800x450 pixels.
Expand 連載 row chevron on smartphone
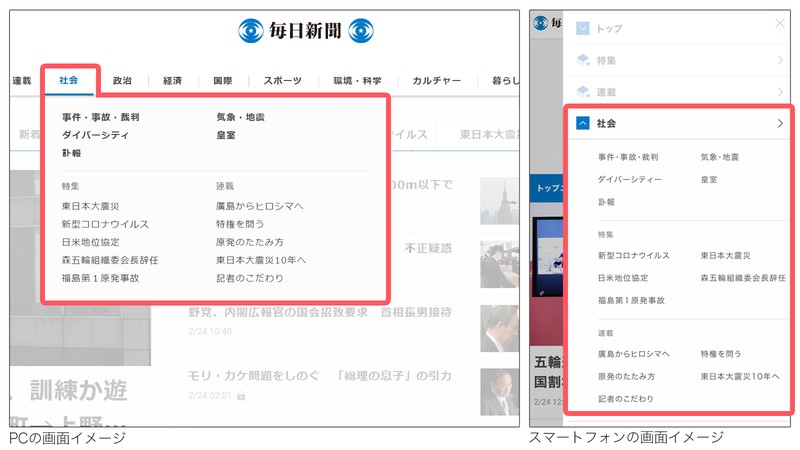click(x=780, y=92)
